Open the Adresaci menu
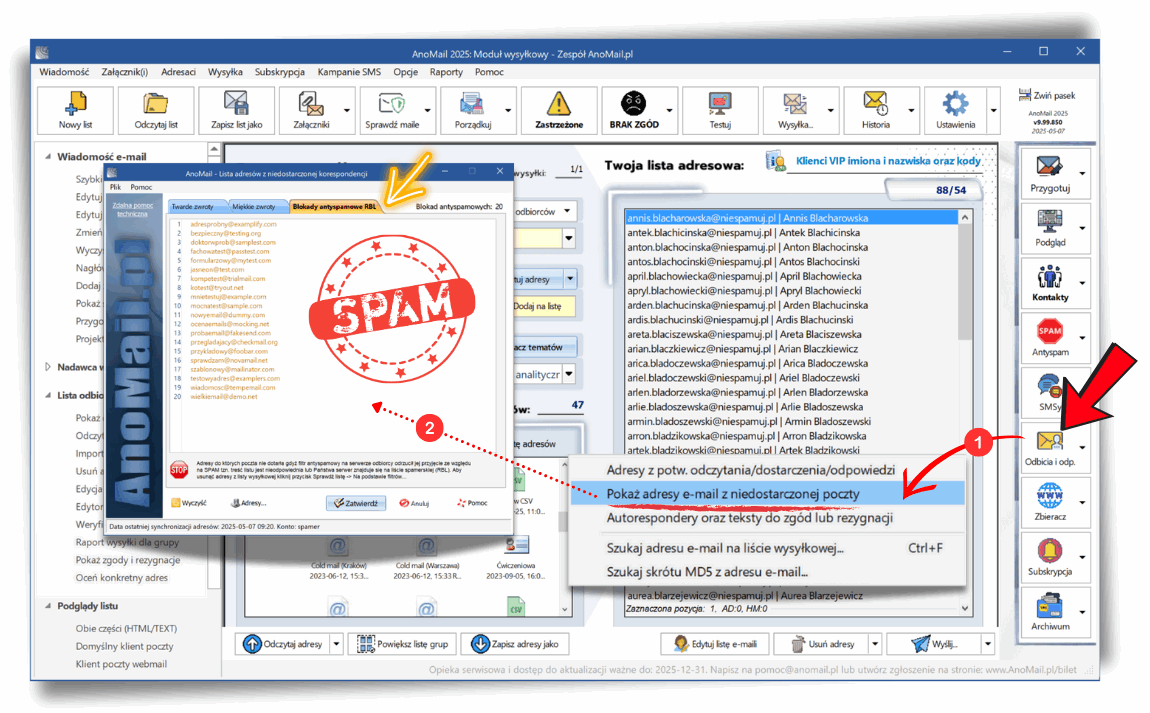 [178, 72]
